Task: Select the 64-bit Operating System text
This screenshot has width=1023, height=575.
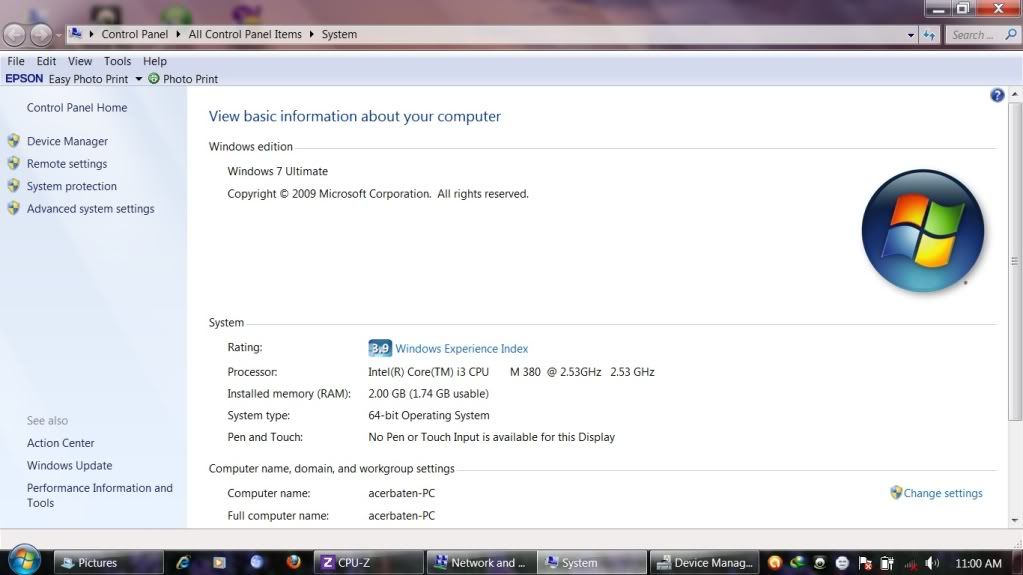Action: (x=429, y=416)
